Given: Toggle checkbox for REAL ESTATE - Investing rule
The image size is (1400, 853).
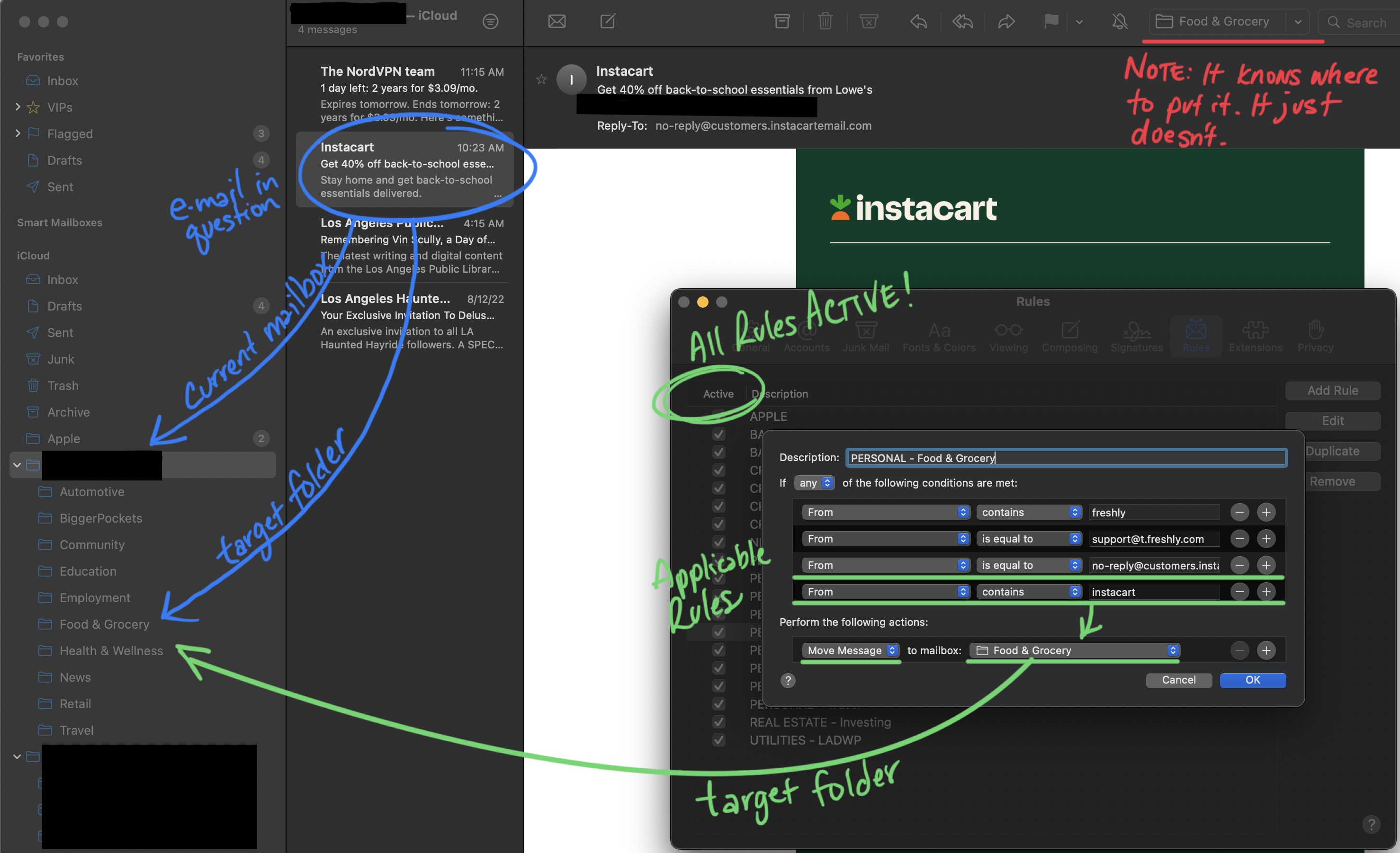Looking at the screenshot, I should pos(719,722).
